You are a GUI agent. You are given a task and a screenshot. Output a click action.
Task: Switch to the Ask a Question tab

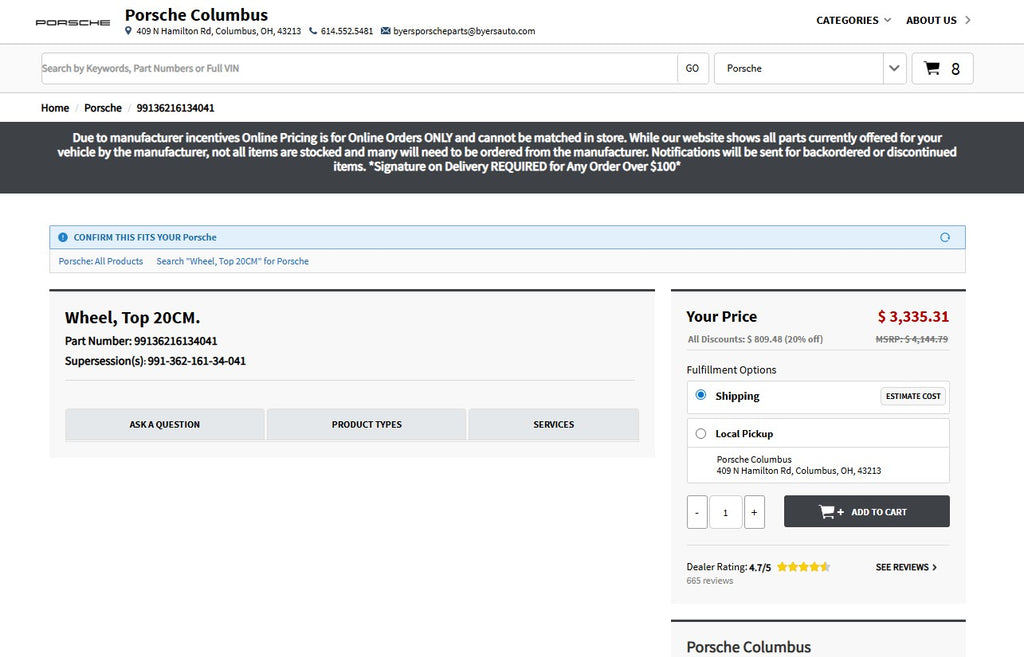[165, 424]
